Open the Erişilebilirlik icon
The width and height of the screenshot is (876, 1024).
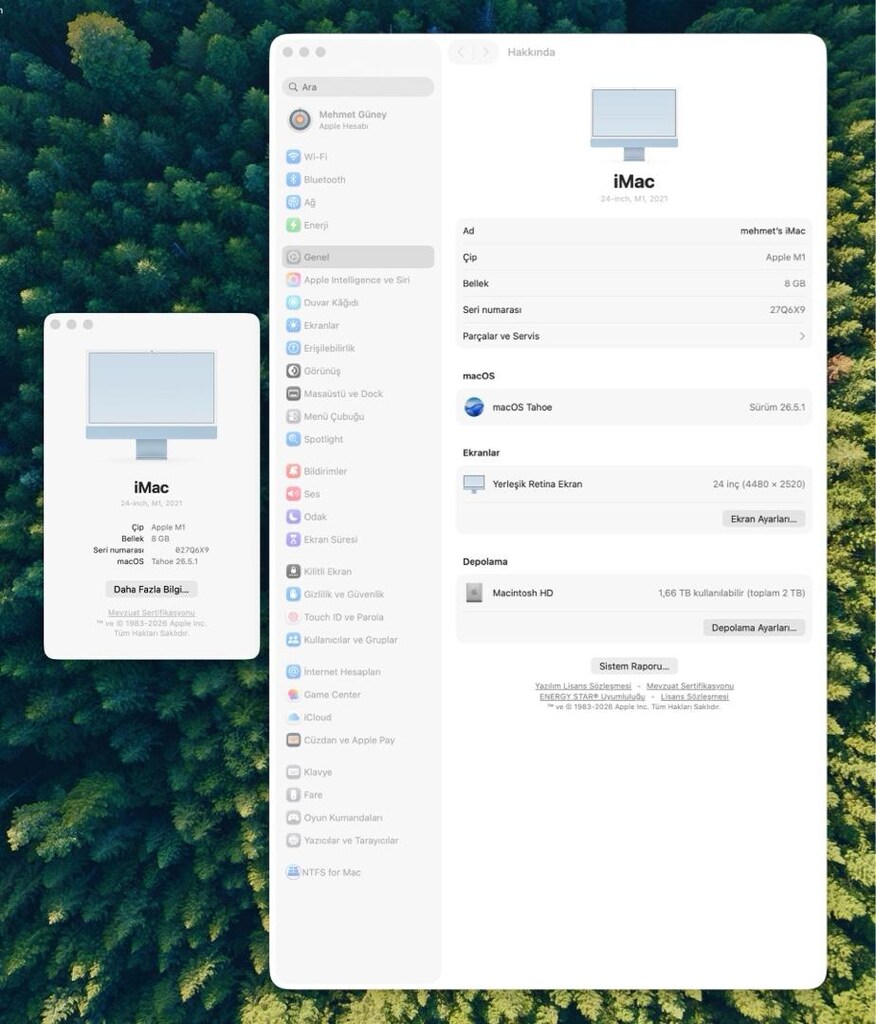pyautogui.click(x=293, y=348)
